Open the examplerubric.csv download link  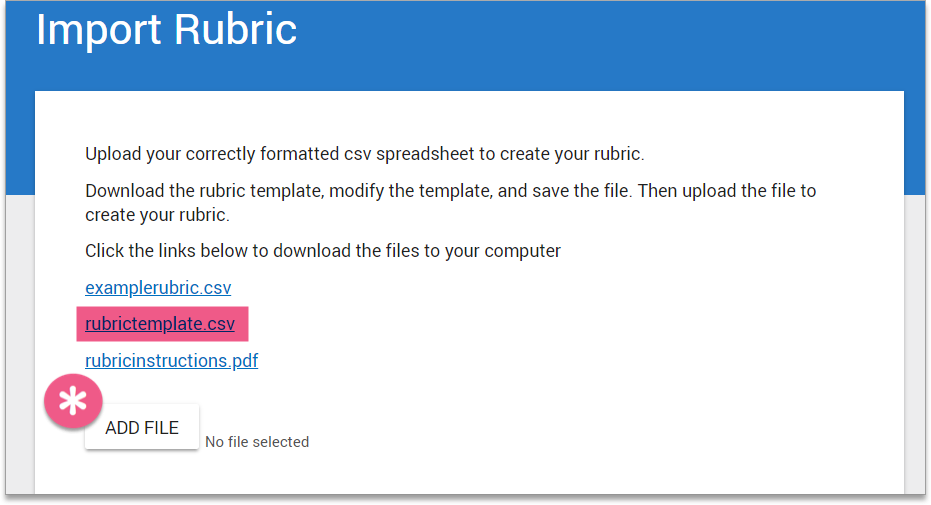pyautogui.click(x=158, y=288)
